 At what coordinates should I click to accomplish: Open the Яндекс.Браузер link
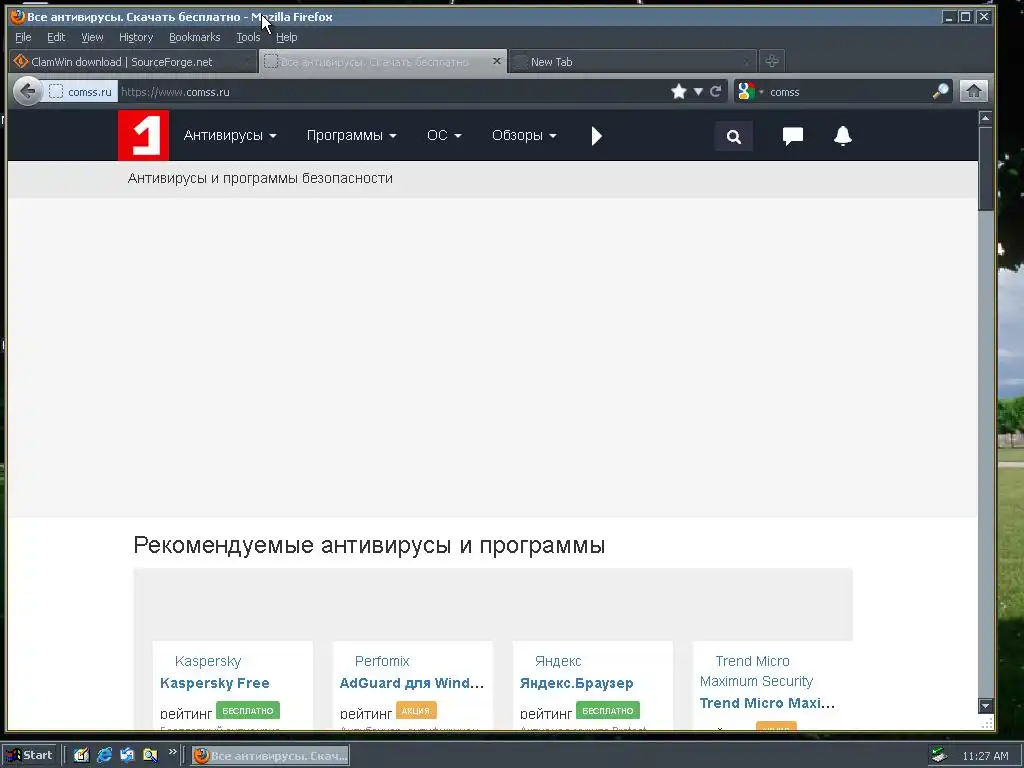click(576, 683)
